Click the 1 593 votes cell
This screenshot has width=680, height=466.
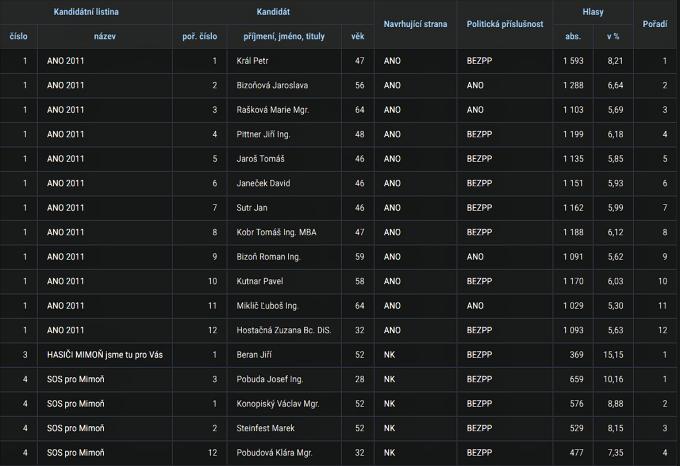click(573, 61)
